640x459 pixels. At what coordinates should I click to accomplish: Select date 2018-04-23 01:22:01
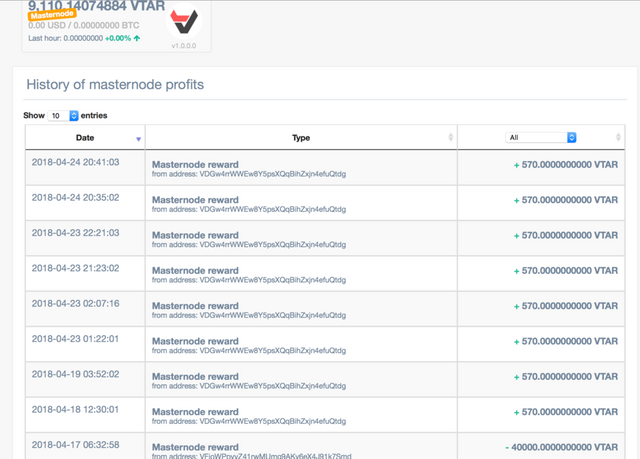click(x=76, y=339)
